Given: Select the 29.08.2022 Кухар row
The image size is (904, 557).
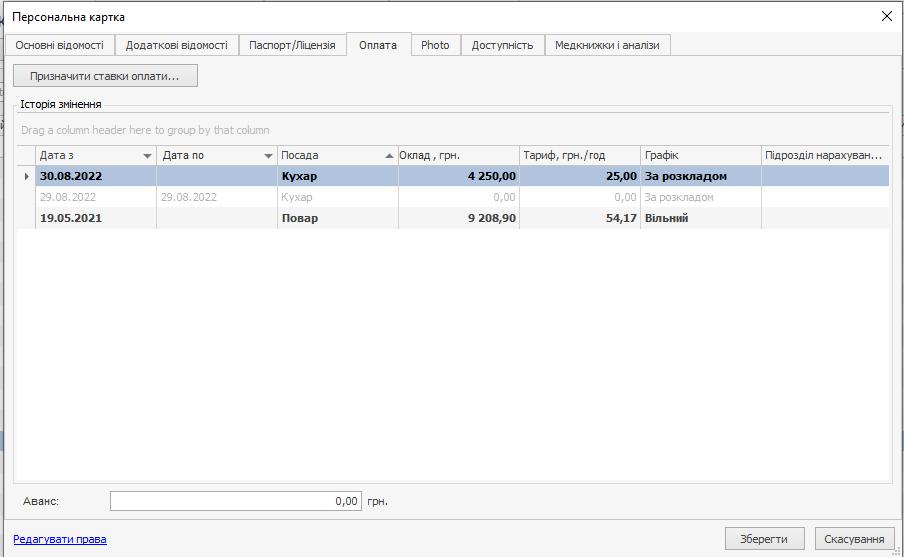Looking at the screenshot, I should 298,197.
